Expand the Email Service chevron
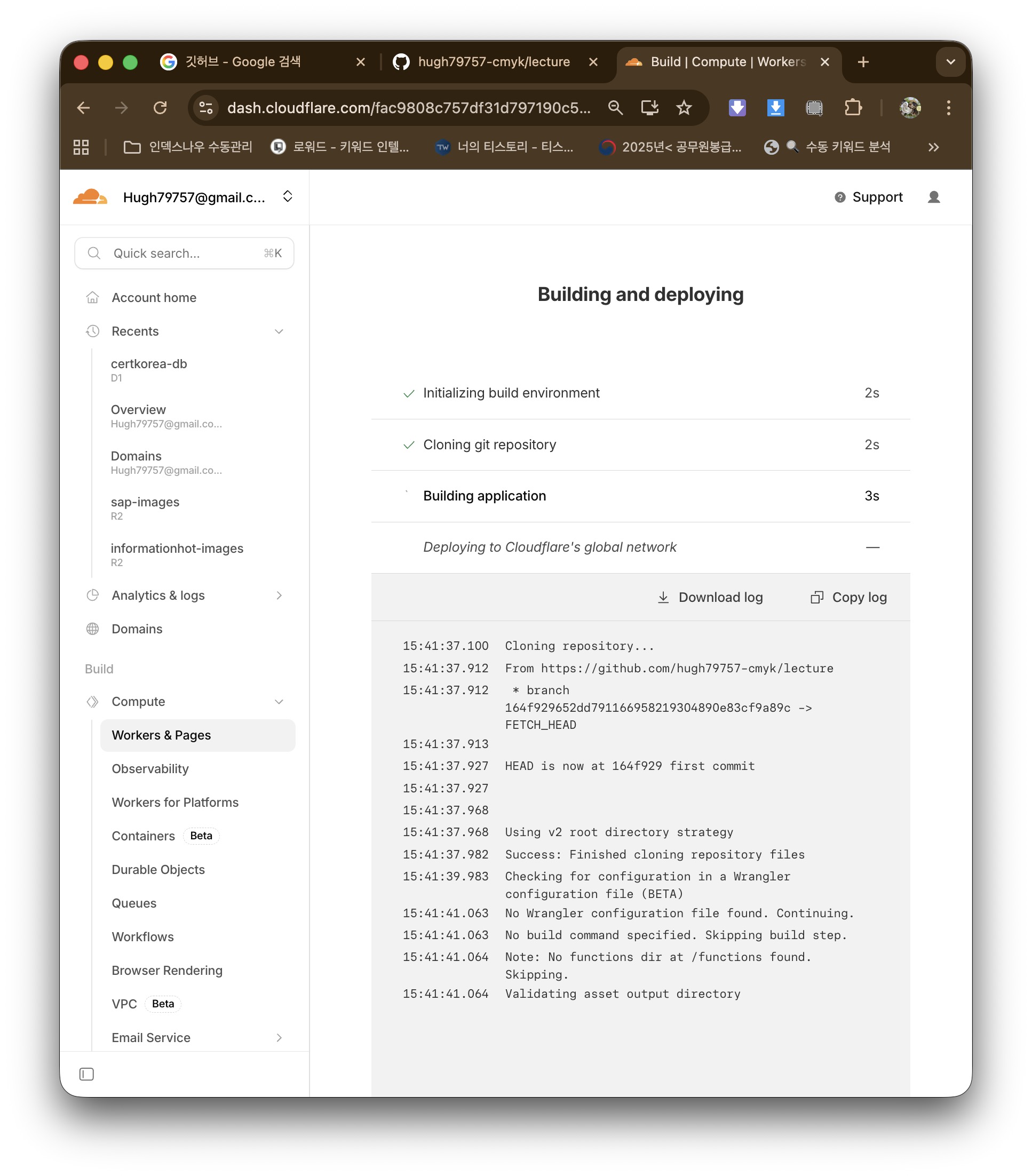This screenshot has width=1032, height=1176. pyautogui.click(x=279, y=1037)
